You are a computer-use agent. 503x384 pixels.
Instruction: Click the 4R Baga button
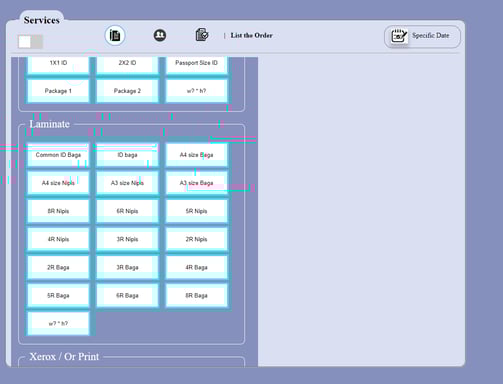(197, 267)
